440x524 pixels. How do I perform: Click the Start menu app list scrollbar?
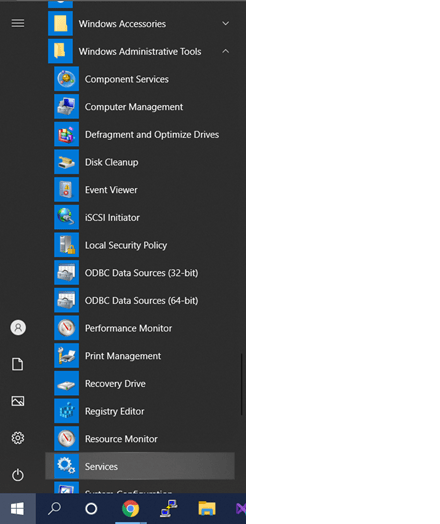pos(241,384)
